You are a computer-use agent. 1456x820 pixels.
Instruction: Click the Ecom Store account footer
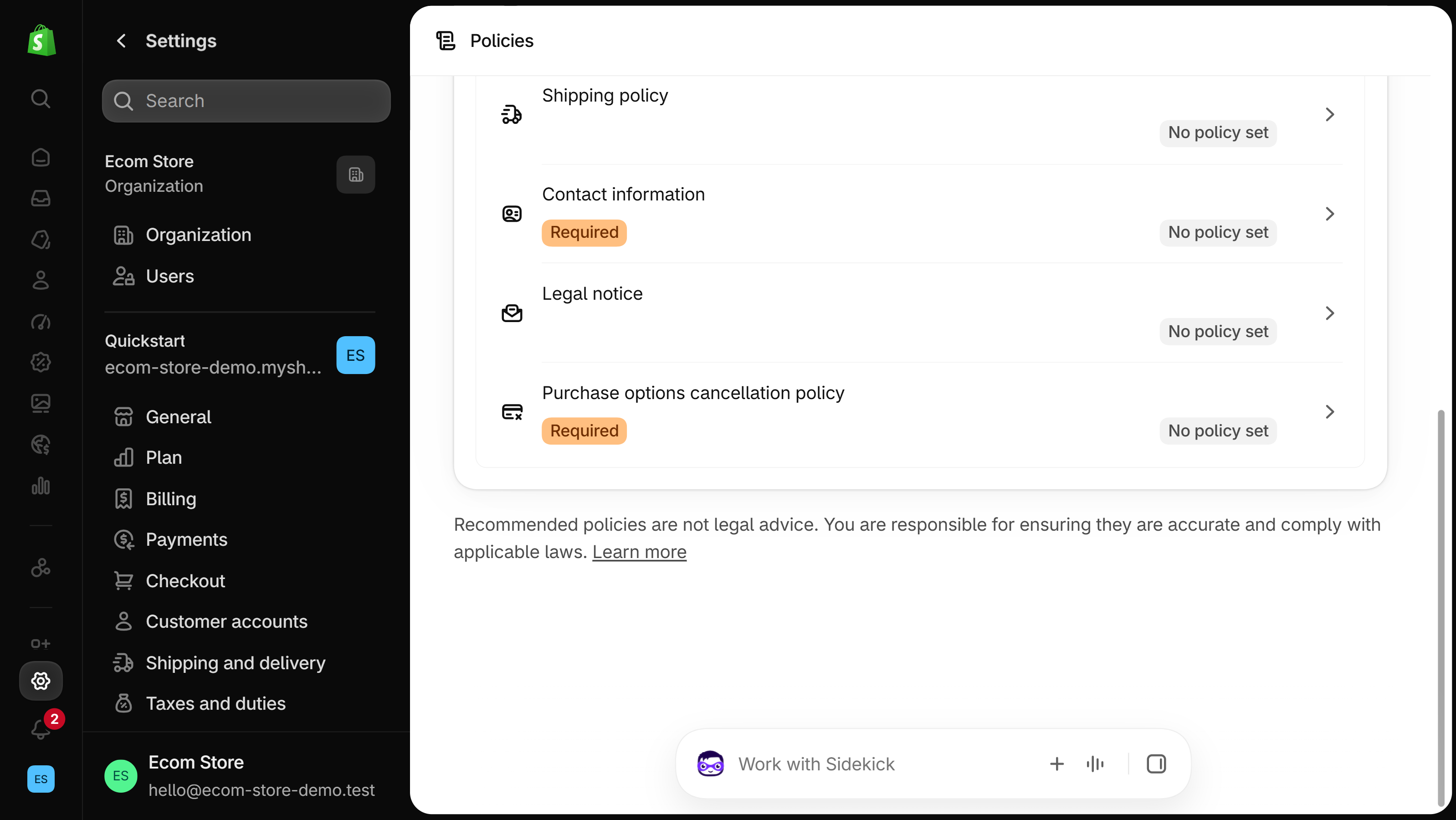[246, 776]
